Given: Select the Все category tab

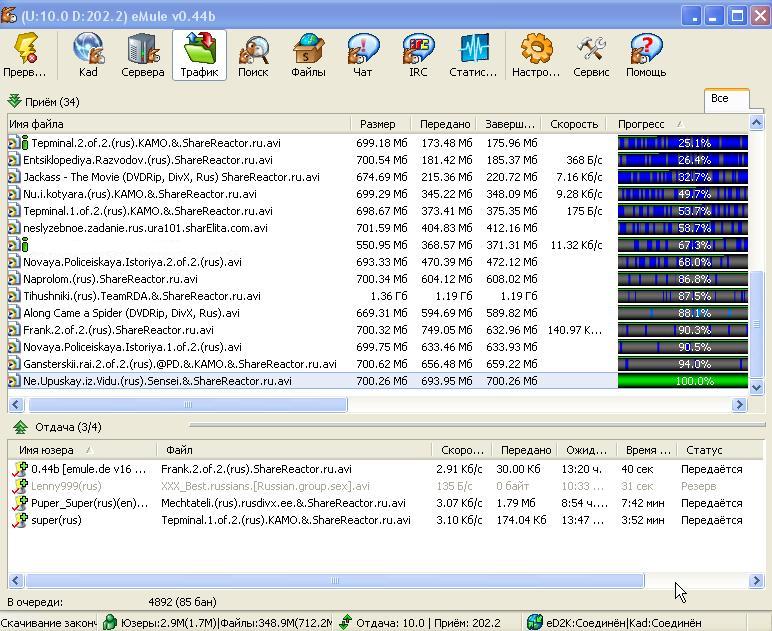Looking at the screenshot, I should coord(726,100).
